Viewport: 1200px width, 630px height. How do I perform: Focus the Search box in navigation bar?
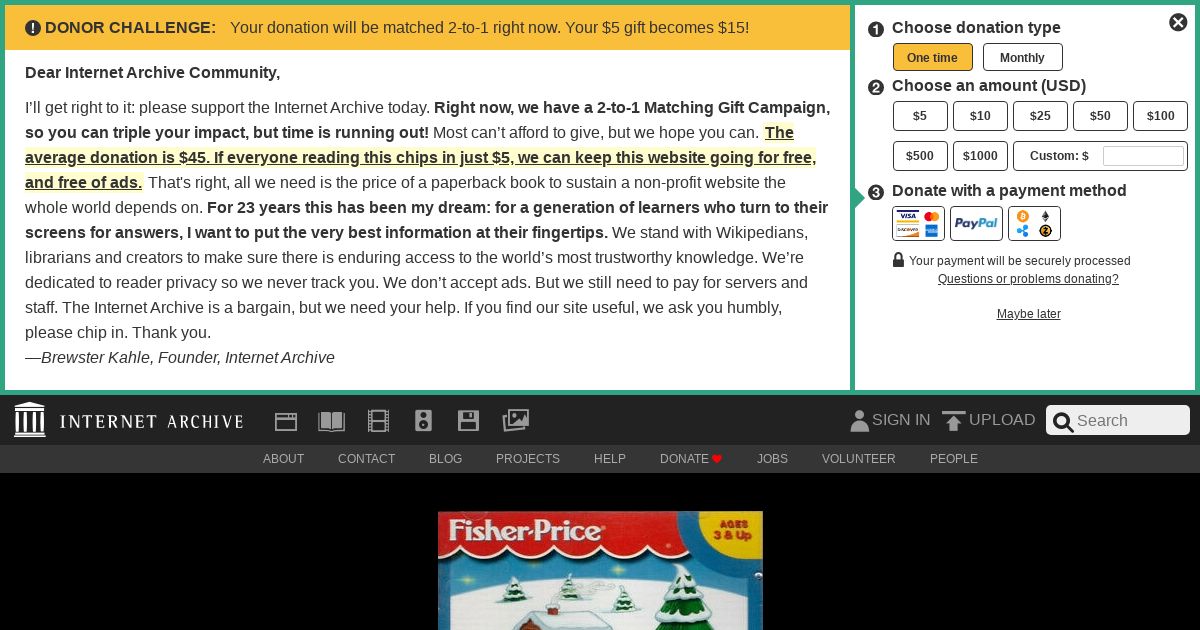[x=1118, y=420]
